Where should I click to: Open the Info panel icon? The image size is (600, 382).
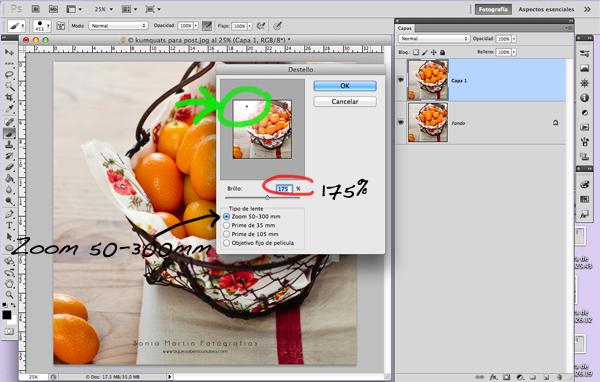tap(584, 98)
